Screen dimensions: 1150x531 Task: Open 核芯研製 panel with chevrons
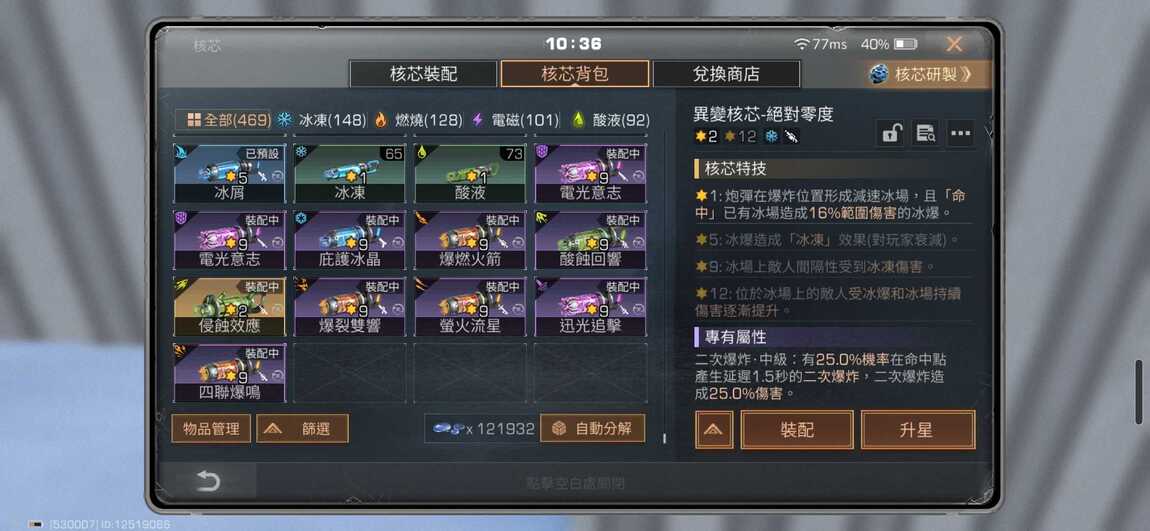click(x=919, y=74)
